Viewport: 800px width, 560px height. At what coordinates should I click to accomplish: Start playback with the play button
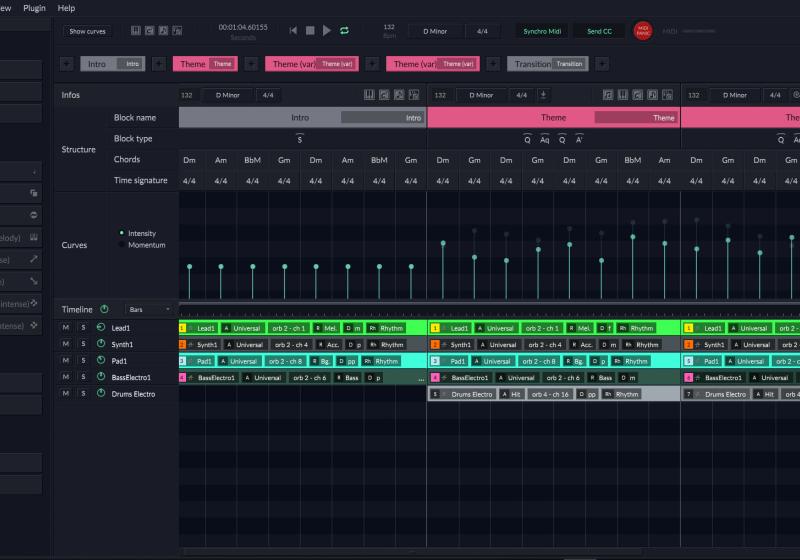327,31
